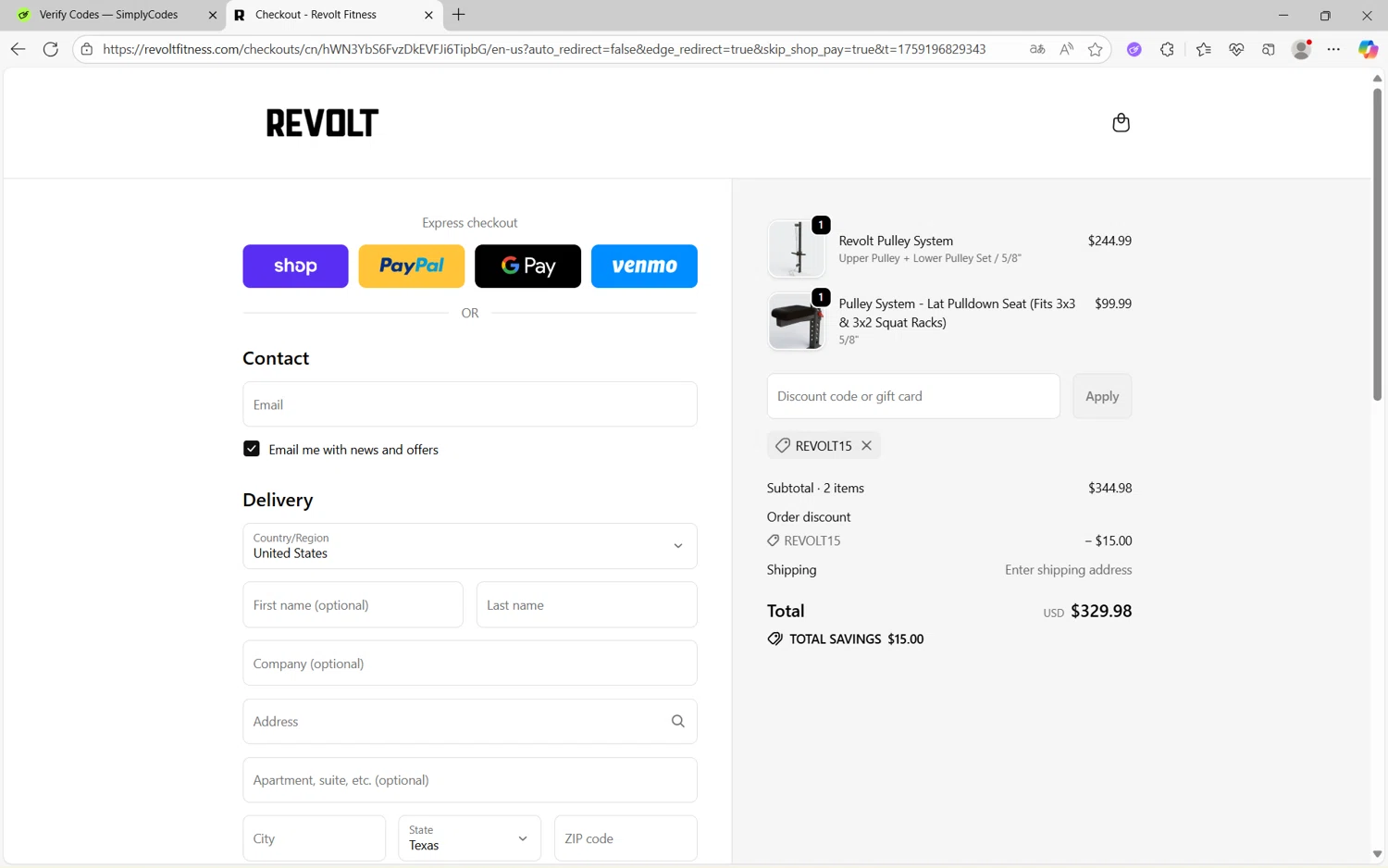Click Revolt Pulley System product thumbnail

click(797, 248)
